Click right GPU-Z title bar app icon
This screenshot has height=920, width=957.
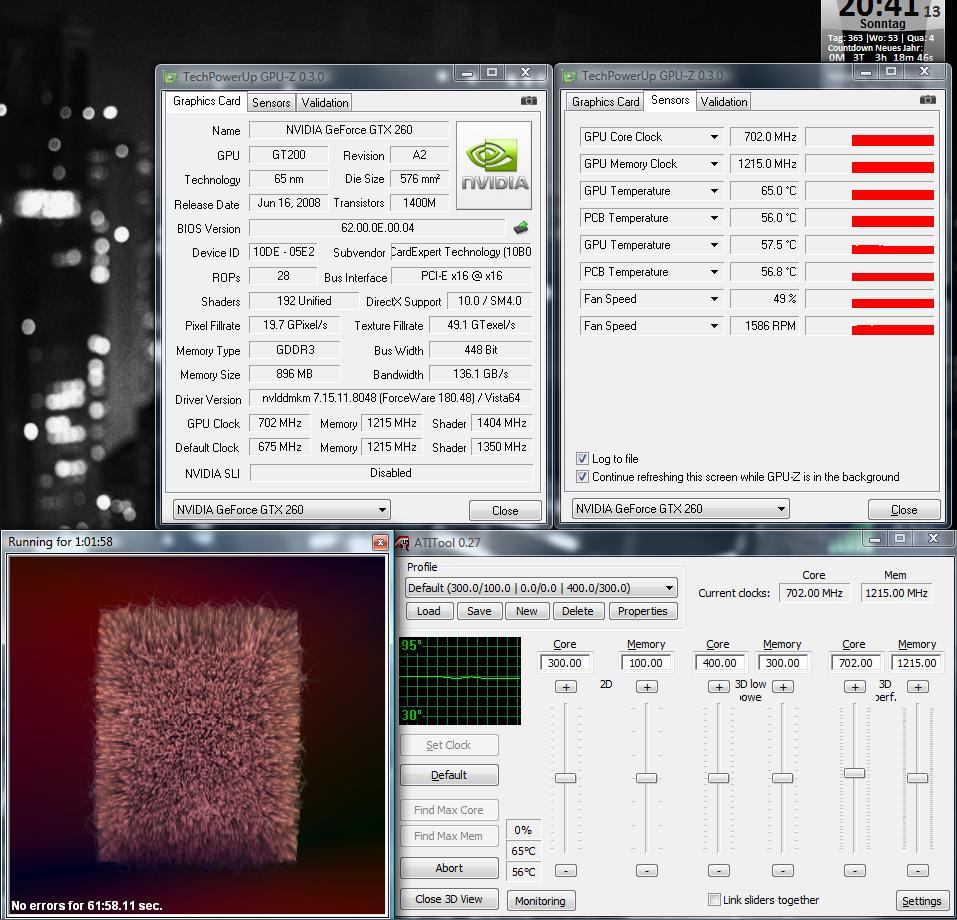(569, 77)
